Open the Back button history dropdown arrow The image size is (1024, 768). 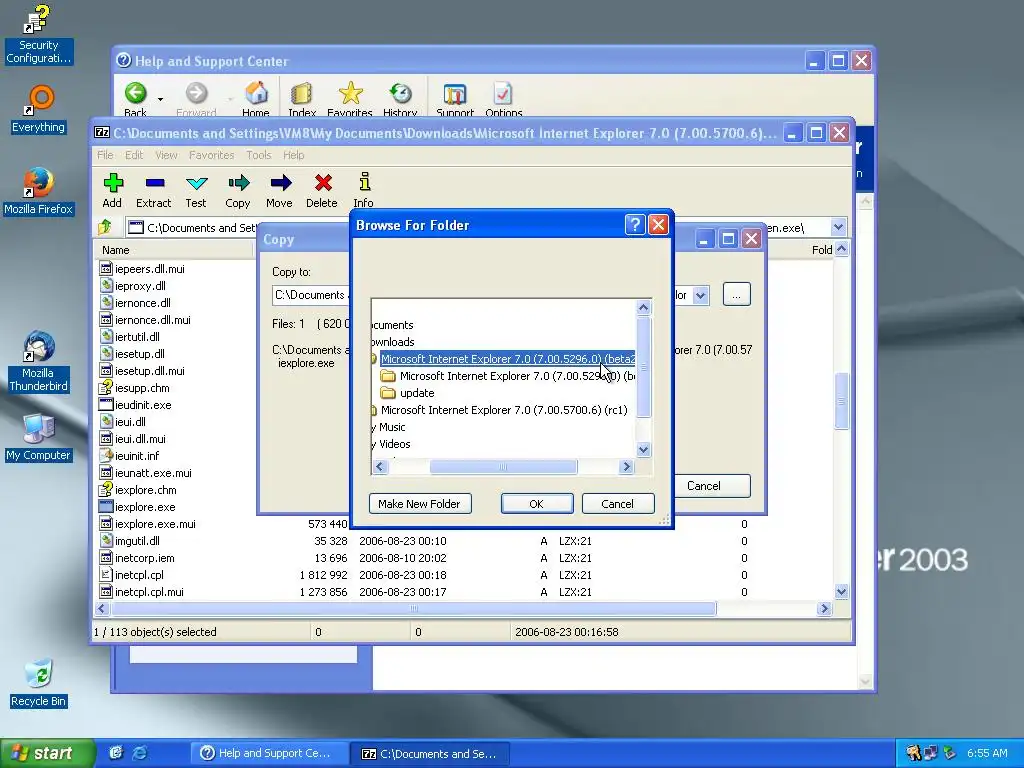click(x=160, y=99)
